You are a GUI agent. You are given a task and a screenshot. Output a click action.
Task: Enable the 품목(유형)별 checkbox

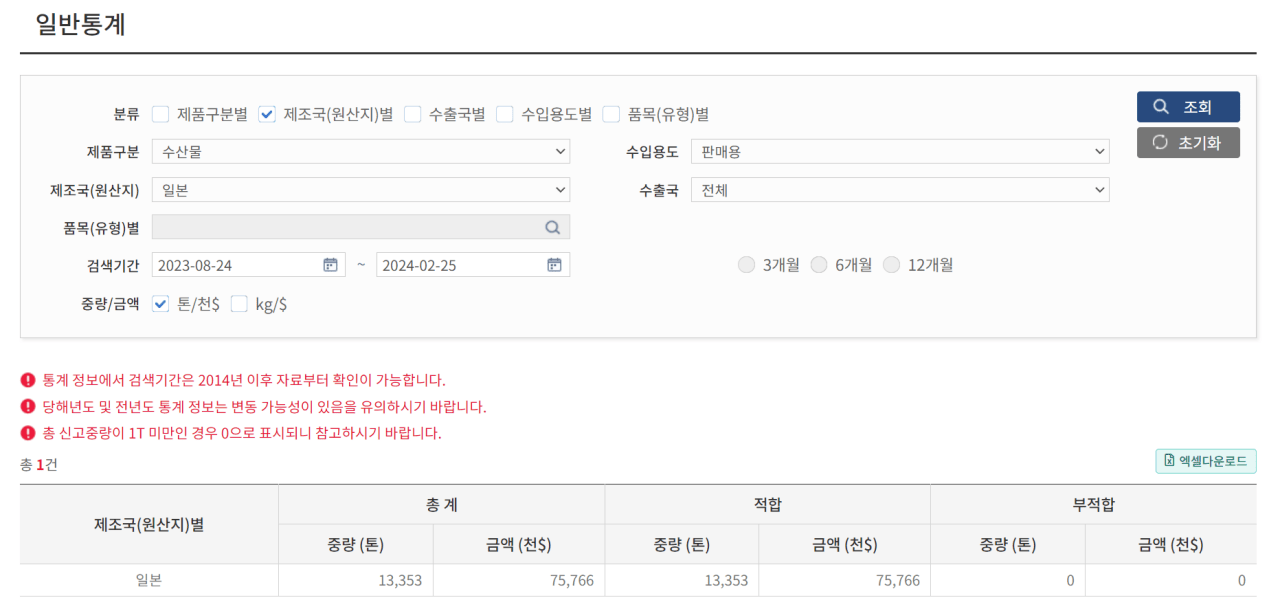click(612, 114)
